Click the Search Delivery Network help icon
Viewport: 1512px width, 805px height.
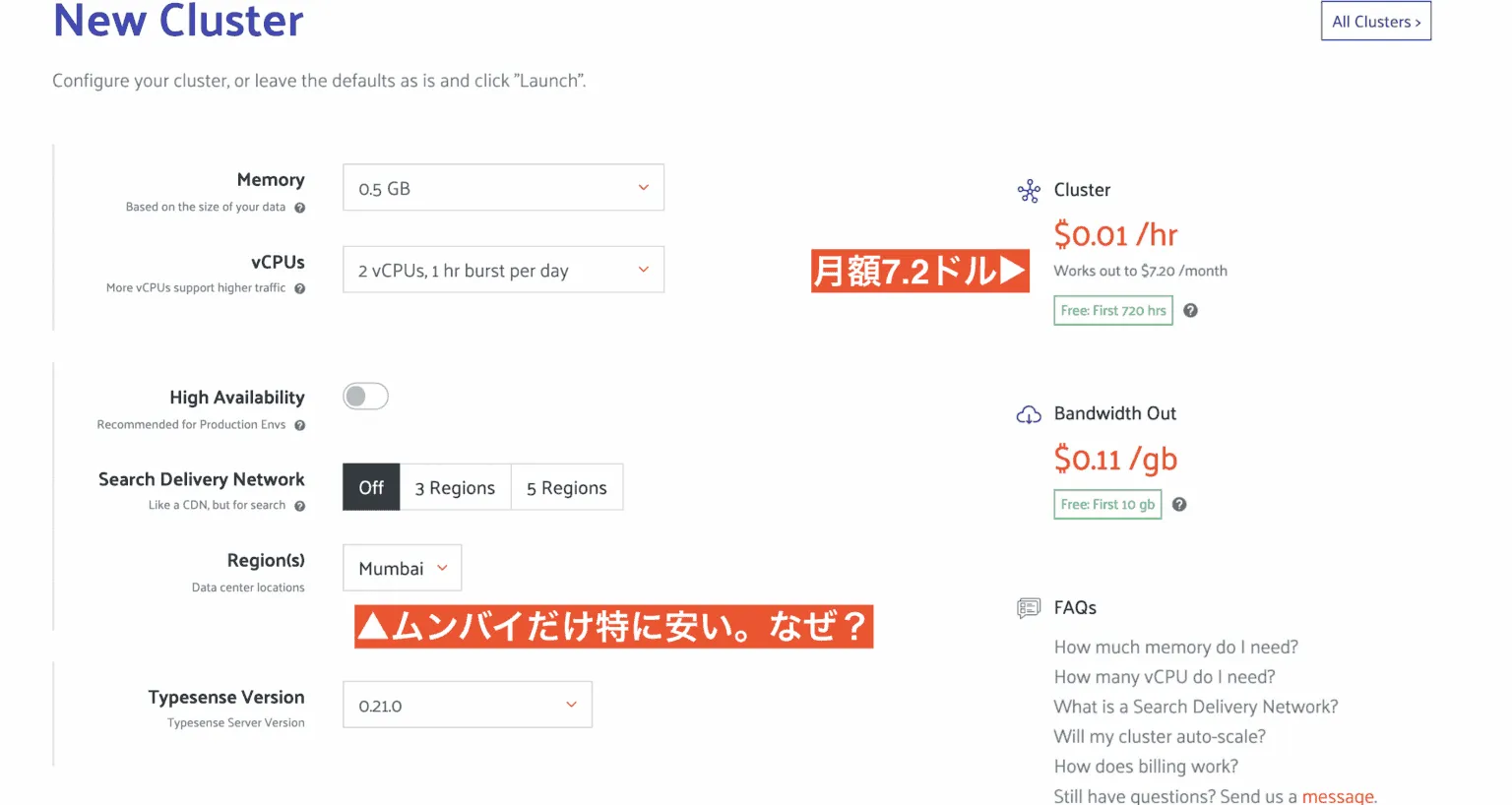tap(300, 505)
